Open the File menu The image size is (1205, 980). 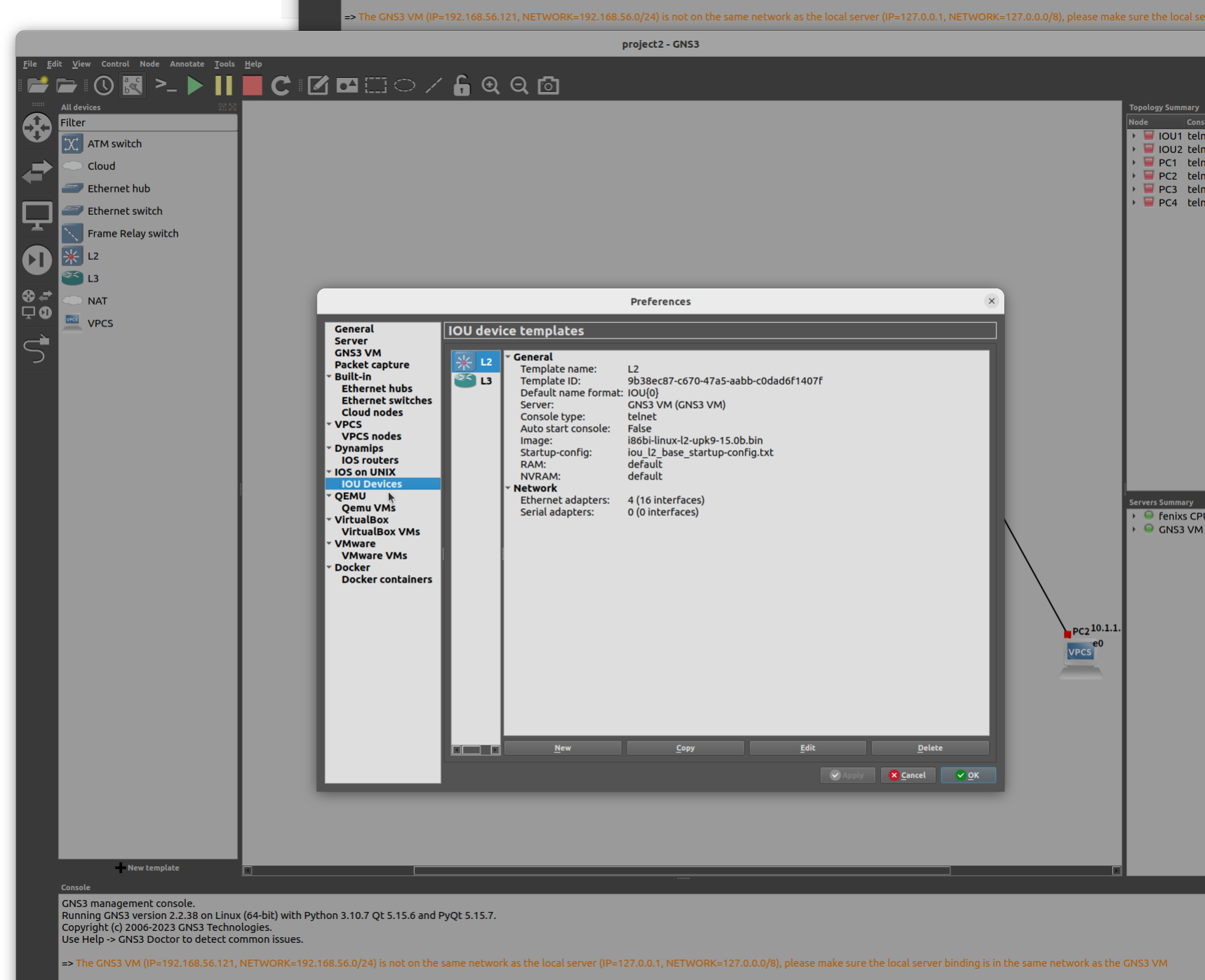click(29, 64)
